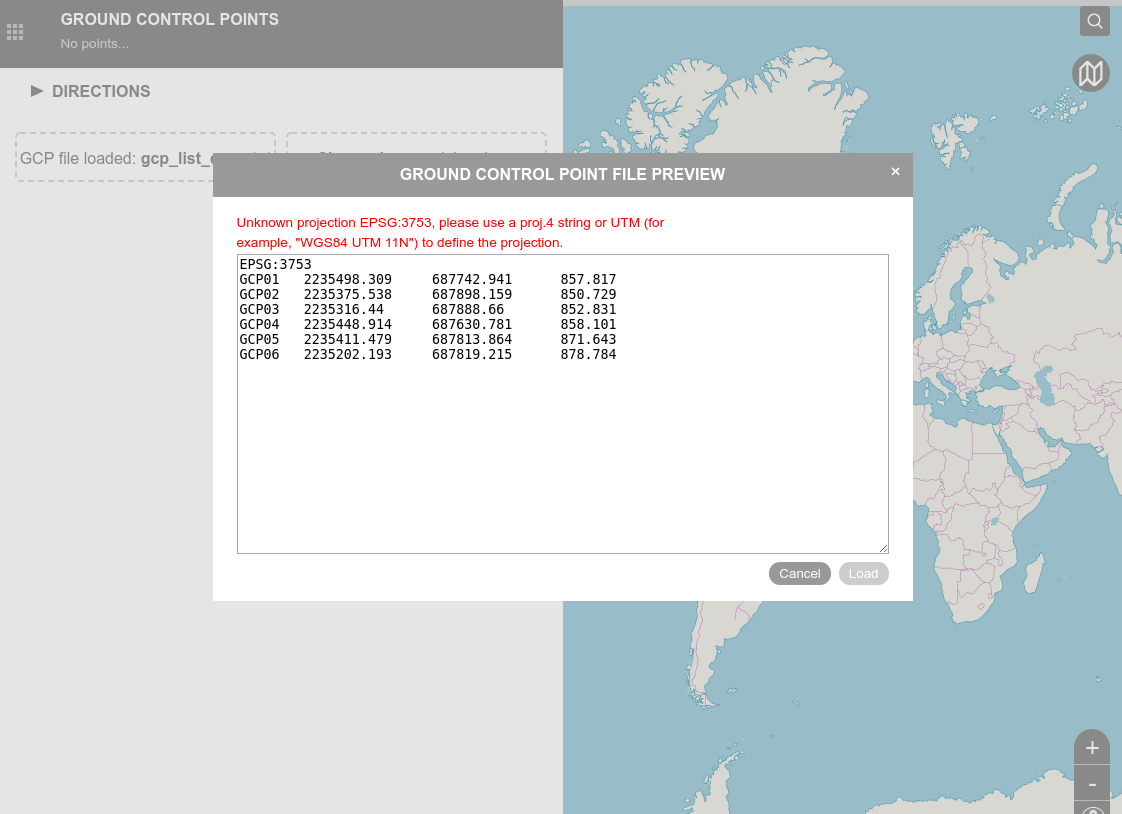Expand the DIRECTIONS section
The width and height of the screenshot is (1122, 814).
[x=101, y=91]
